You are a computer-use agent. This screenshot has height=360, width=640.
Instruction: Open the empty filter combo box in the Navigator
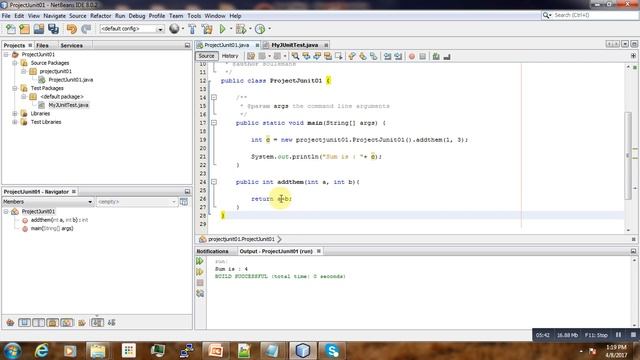point(137,202)
